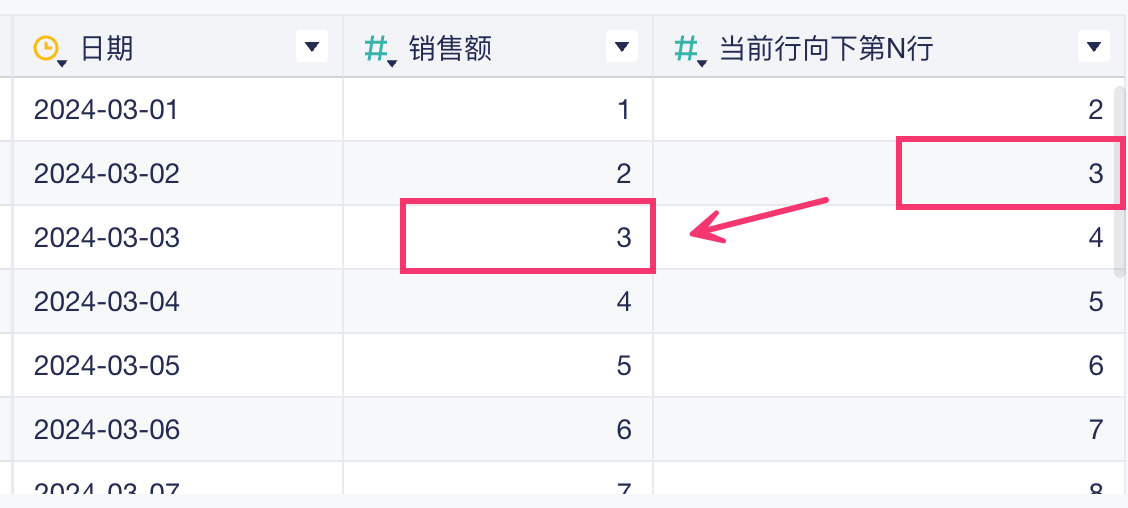Select the 日期 column header label
The height and width of the screenshot is (508, 1128).
tap(107, 47)
